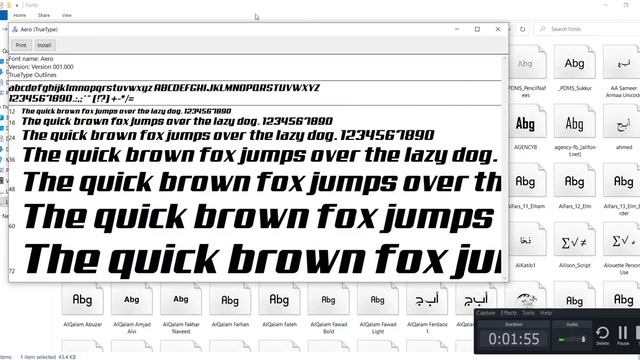The height and width of the screenshot is (360, 640).
Task: Click the '1 item selected' status bar text
Action: coord(38,357)
